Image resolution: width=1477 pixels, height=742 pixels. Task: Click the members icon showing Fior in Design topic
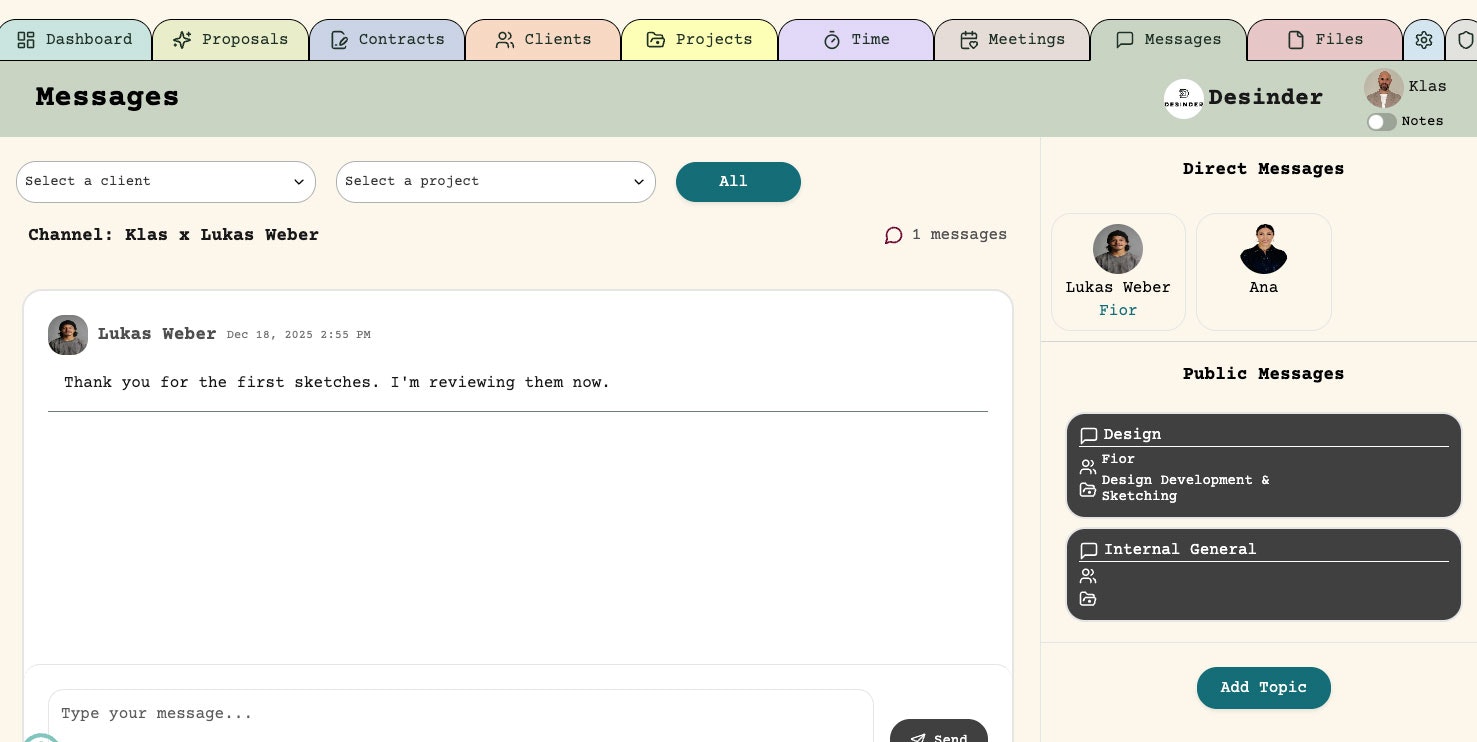(x=1088, y=466)
